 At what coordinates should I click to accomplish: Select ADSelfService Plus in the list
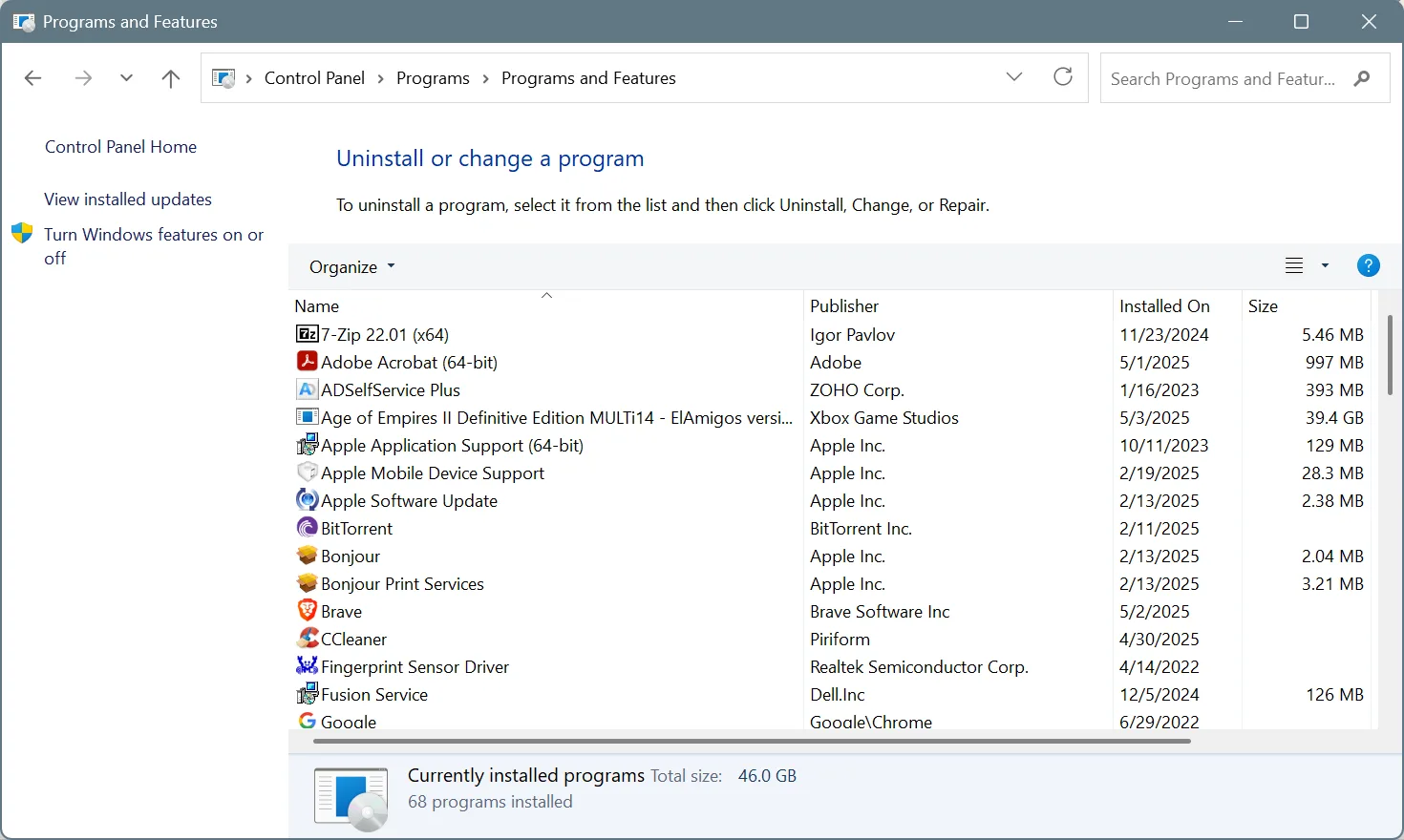click(391, 389)
